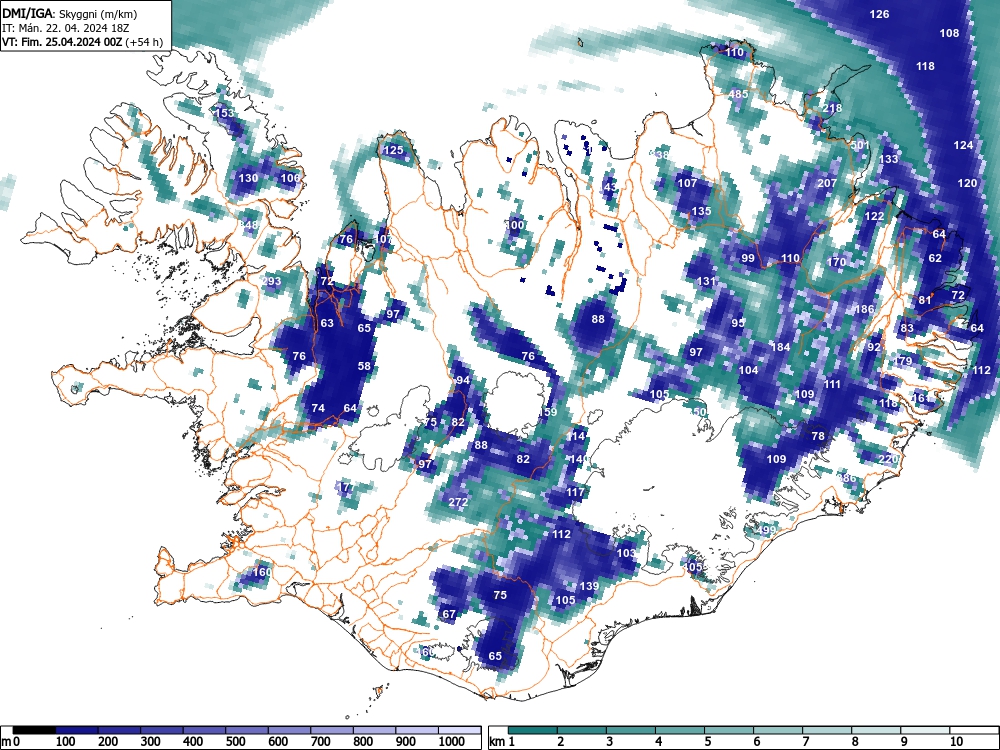Click the visibility value '58' in the west
Viewport: 1000px width, 750px height.
[x=364, y=366]
